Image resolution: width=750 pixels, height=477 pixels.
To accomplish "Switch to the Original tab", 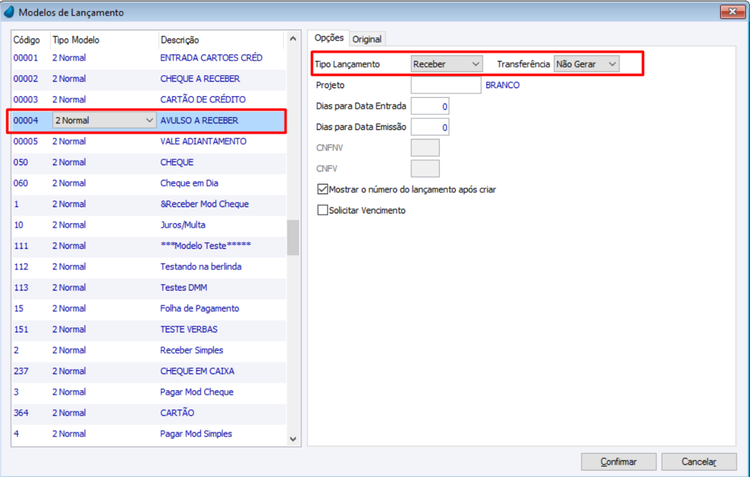I will [x=367, y=39].
